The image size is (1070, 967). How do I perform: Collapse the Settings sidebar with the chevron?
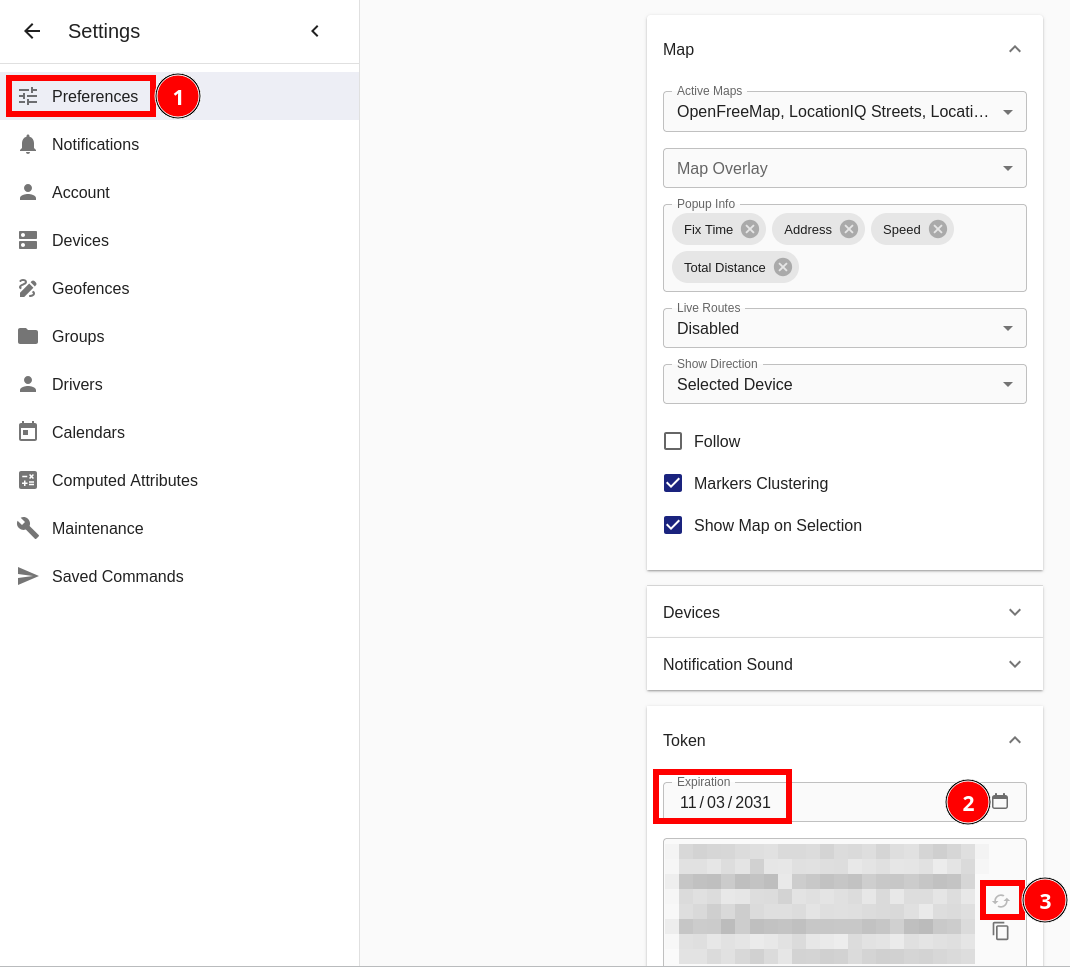tap(315, 31)
